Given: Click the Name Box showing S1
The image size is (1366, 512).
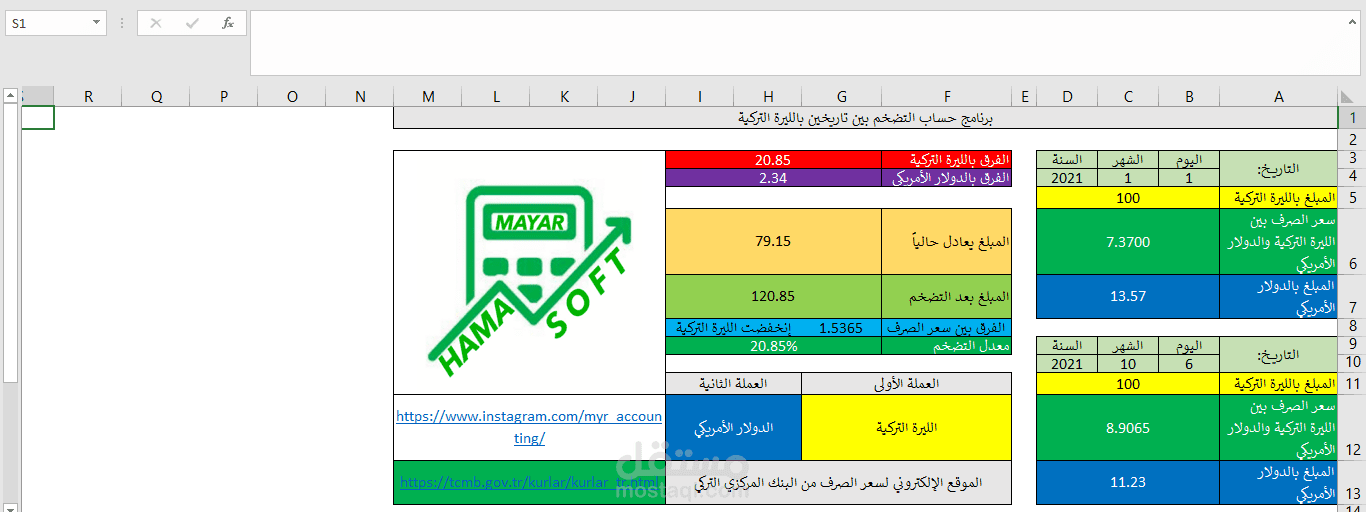Looking at the screenshot, I should [48, 23].
